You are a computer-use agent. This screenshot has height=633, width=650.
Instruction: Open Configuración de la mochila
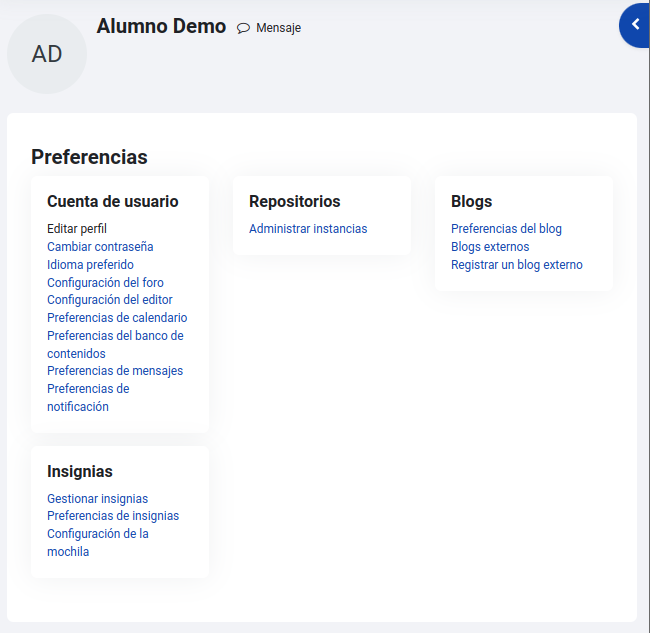pyautogui.click(x=98, y=543)
